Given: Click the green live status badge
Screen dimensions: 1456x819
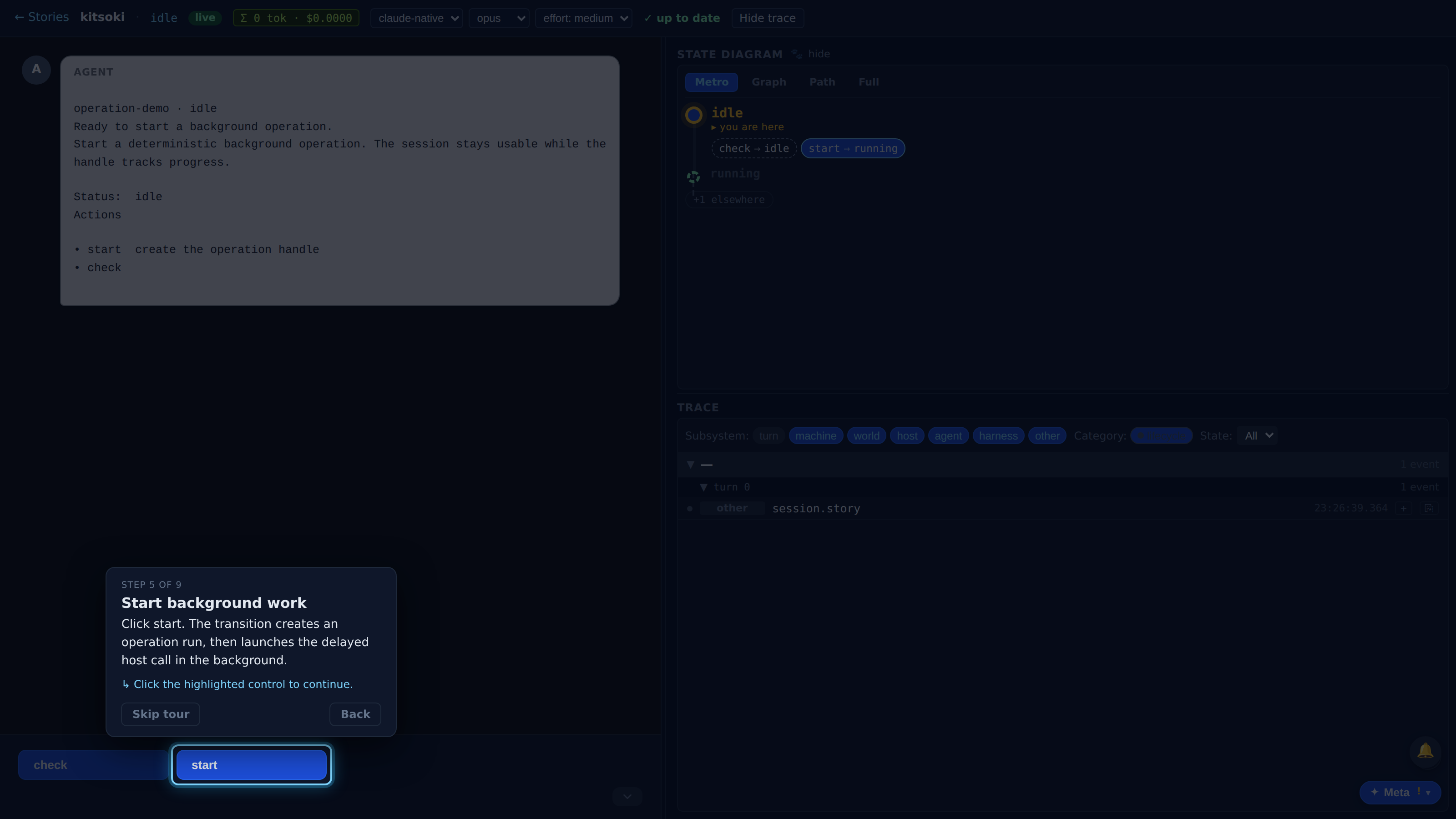Looking at the screenshot, I should coord(205,18).
